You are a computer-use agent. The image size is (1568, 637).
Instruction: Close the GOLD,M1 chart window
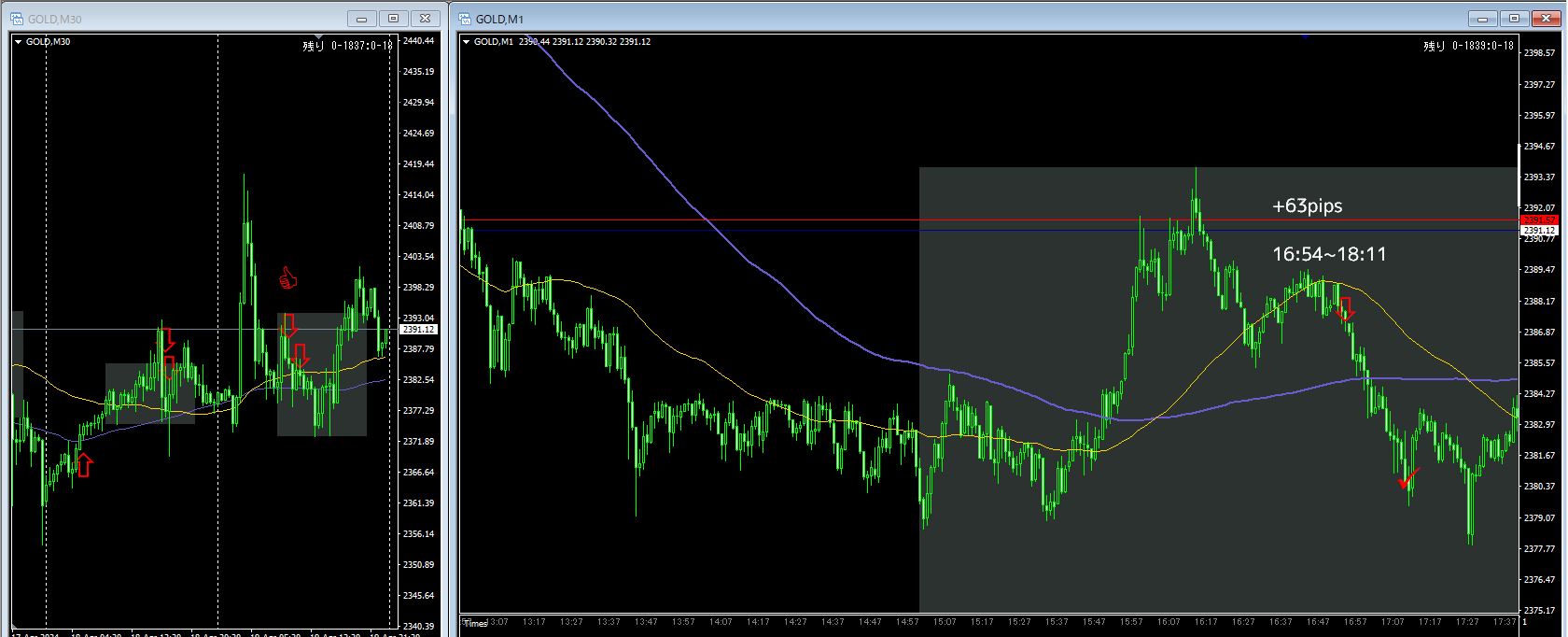click(1547, 18)
